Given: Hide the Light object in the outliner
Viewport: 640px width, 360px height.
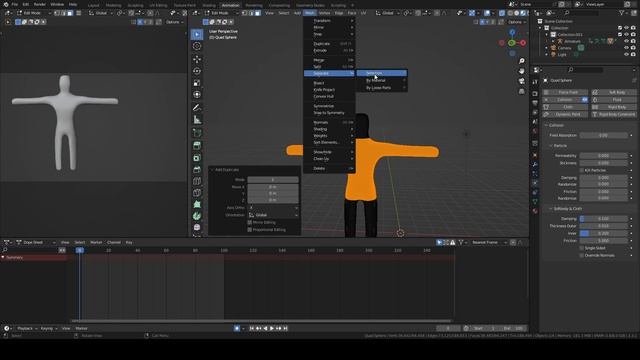Looking at the screenshot, I should click(x=627, y=54).
